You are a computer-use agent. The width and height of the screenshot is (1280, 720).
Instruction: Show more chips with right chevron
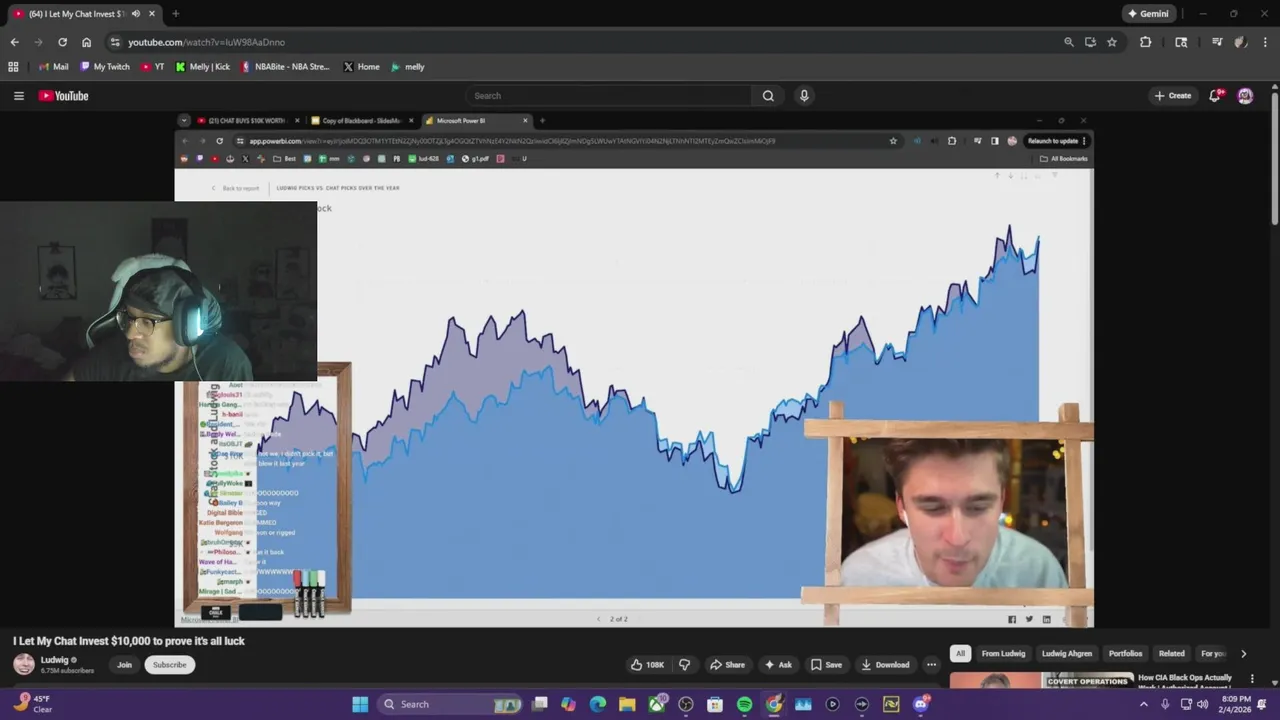[1243, 654]
